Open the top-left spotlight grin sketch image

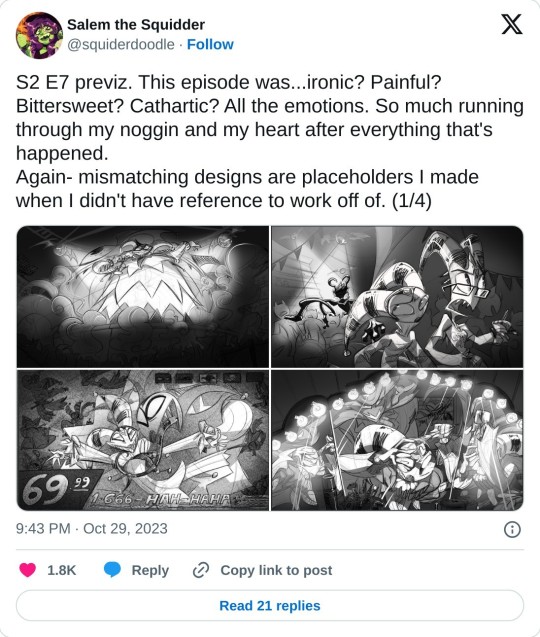point(143,297)
